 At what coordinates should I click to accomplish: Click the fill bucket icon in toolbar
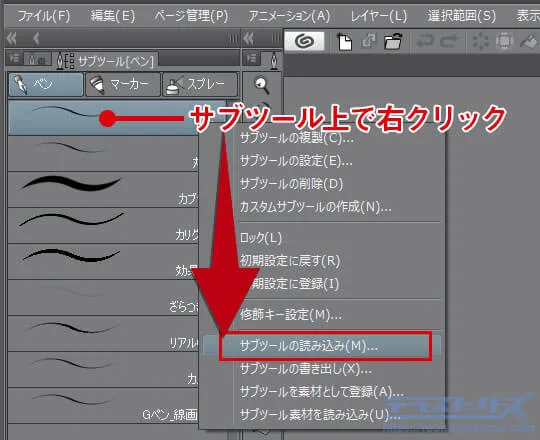pos(529,41)
